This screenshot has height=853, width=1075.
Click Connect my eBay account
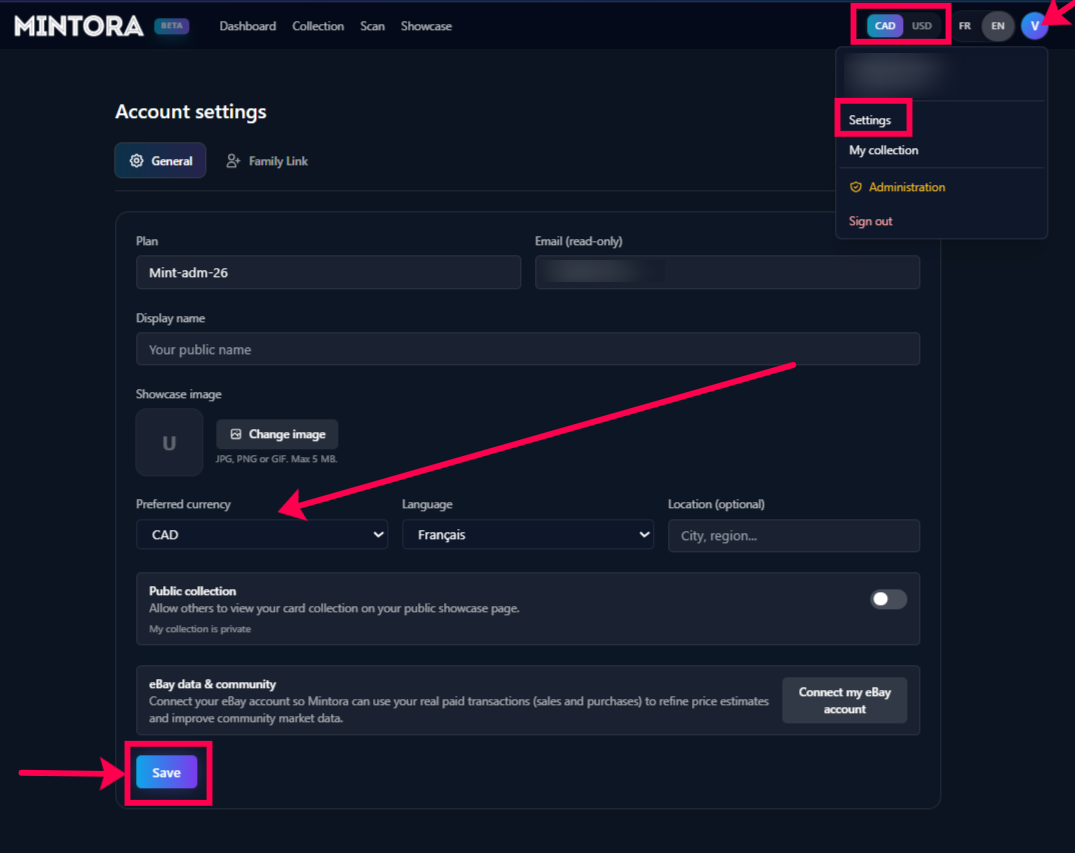pyautogui.click(x=844, y=700)
